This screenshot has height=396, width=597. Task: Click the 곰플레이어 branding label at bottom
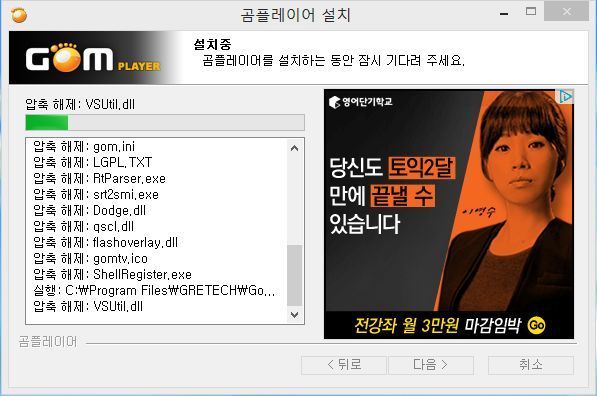(x=48, y=342)
